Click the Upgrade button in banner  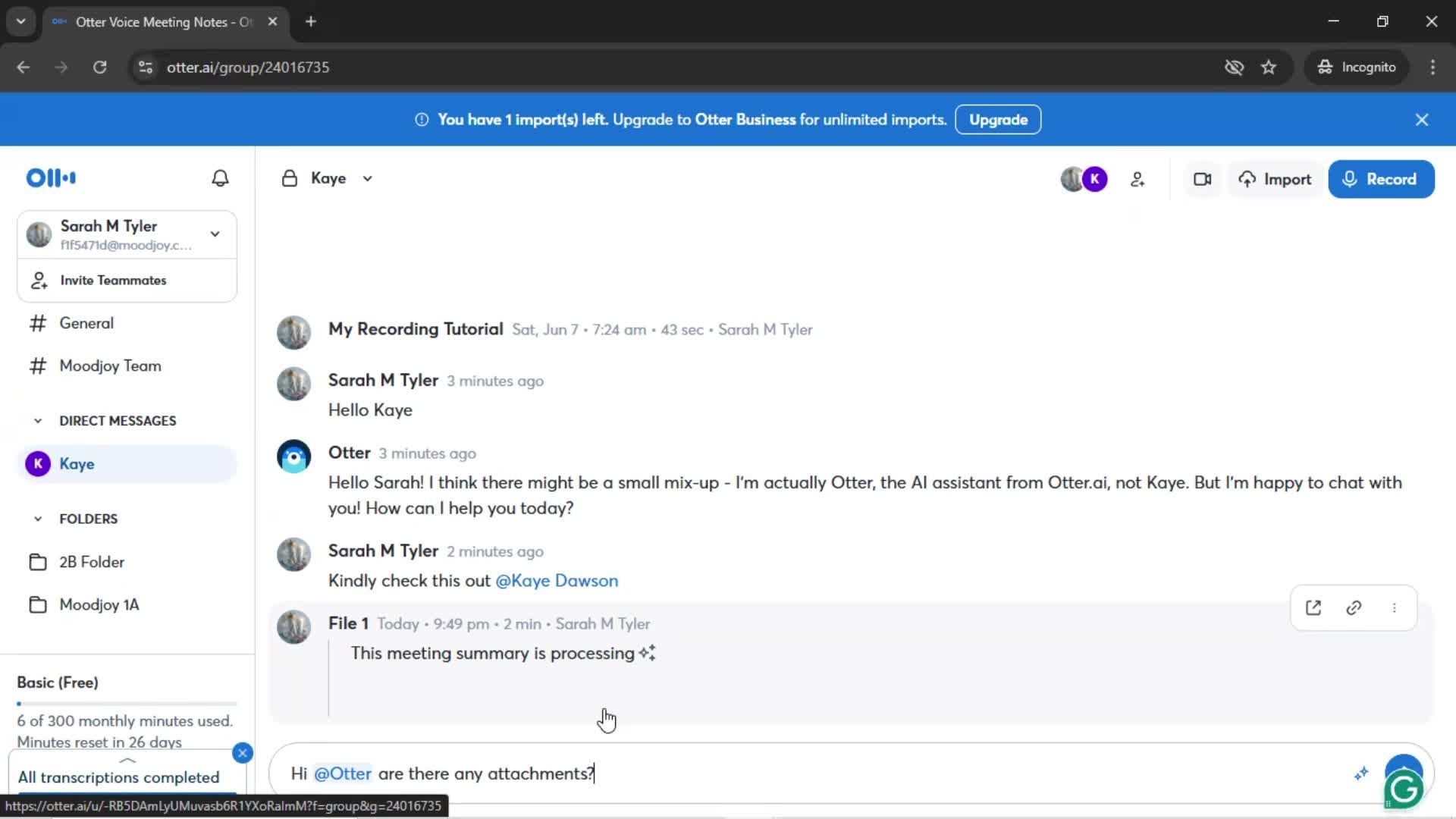tap(998, 120)
